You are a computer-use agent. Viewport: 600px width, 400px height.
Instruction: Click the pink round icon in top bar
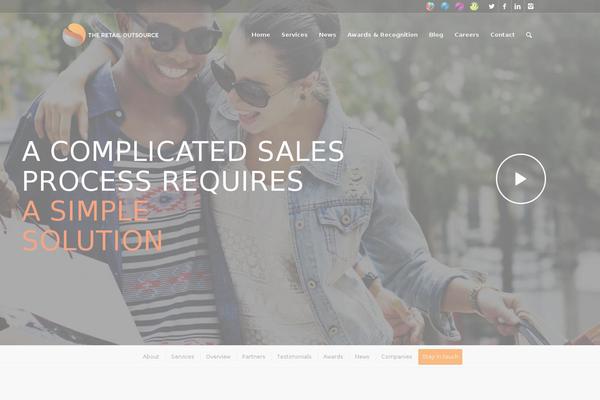460,7
